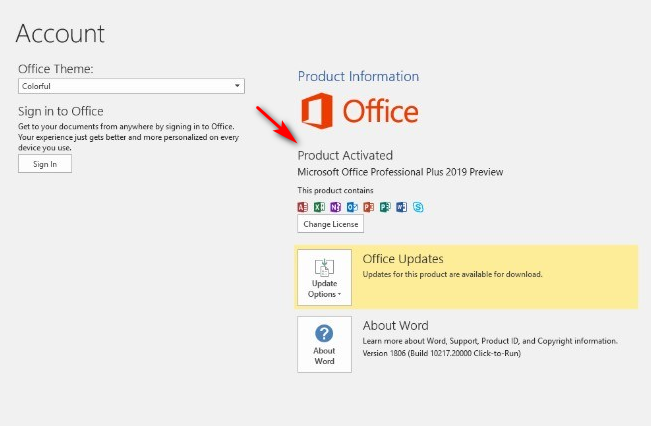Viewport: 651px width, 426px height.
Task: Click the Skype for Business icon
Action: coord(418,207)
